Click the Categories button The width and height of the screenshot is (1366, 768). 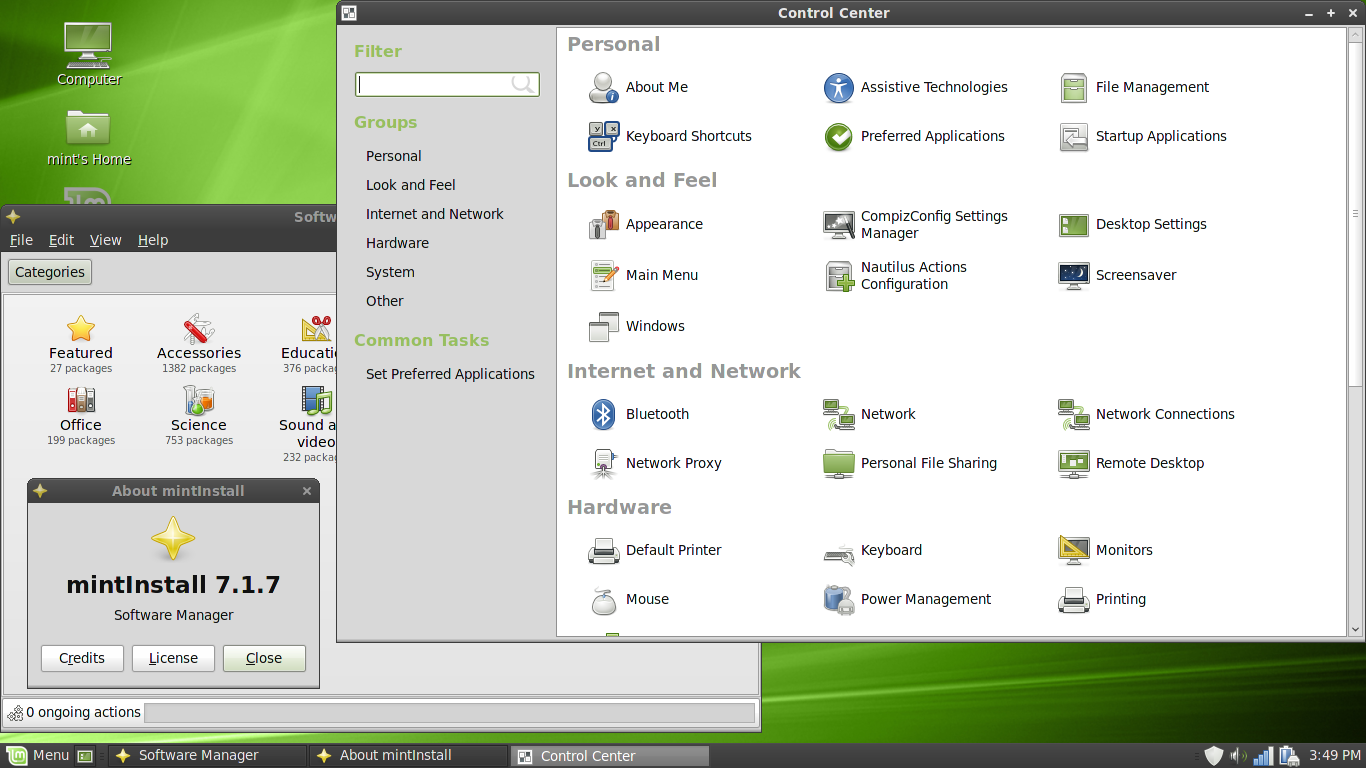point(50,272)
